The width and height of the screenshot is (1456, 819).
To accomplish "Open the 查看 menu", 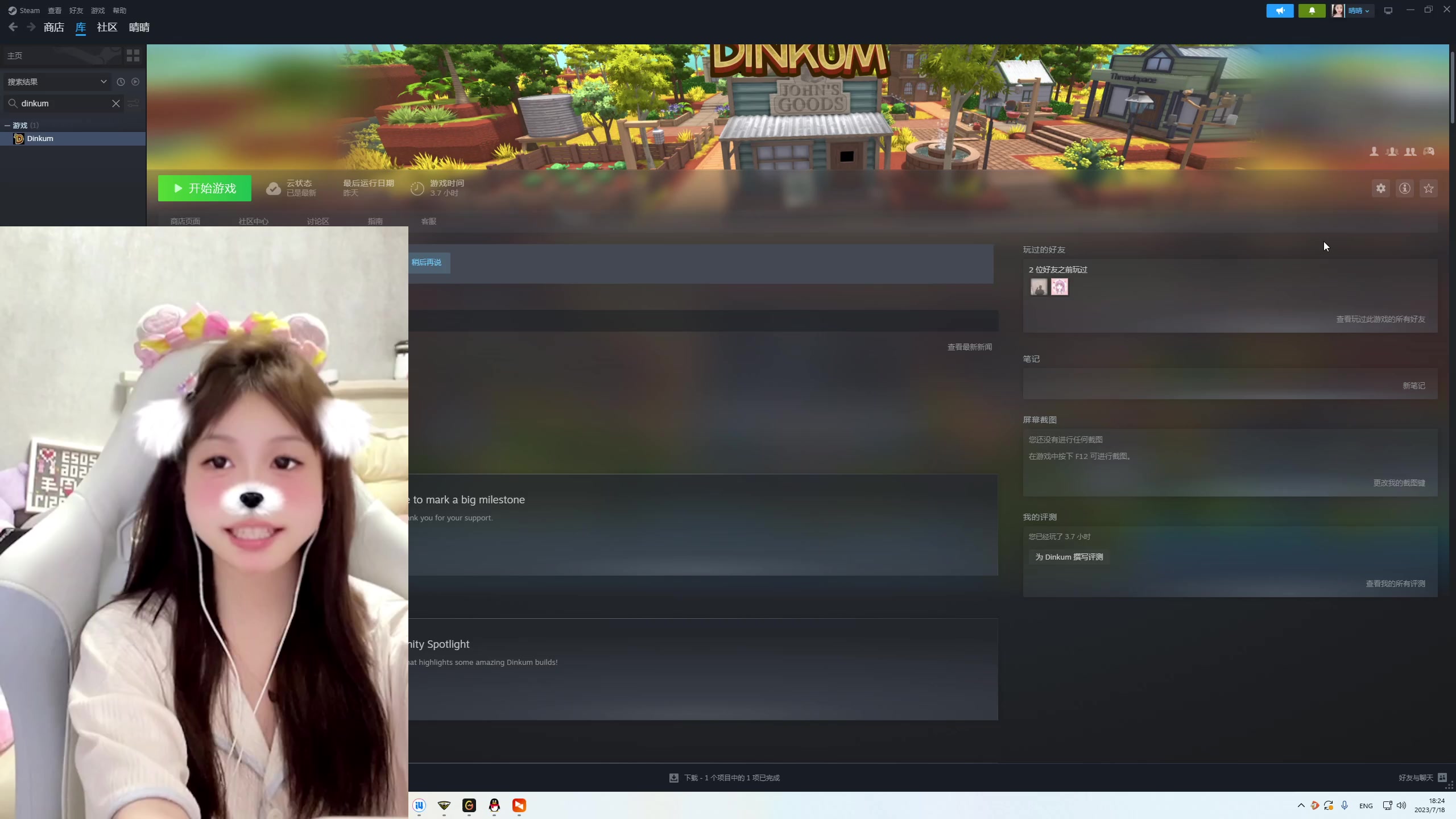I will 55,10.
